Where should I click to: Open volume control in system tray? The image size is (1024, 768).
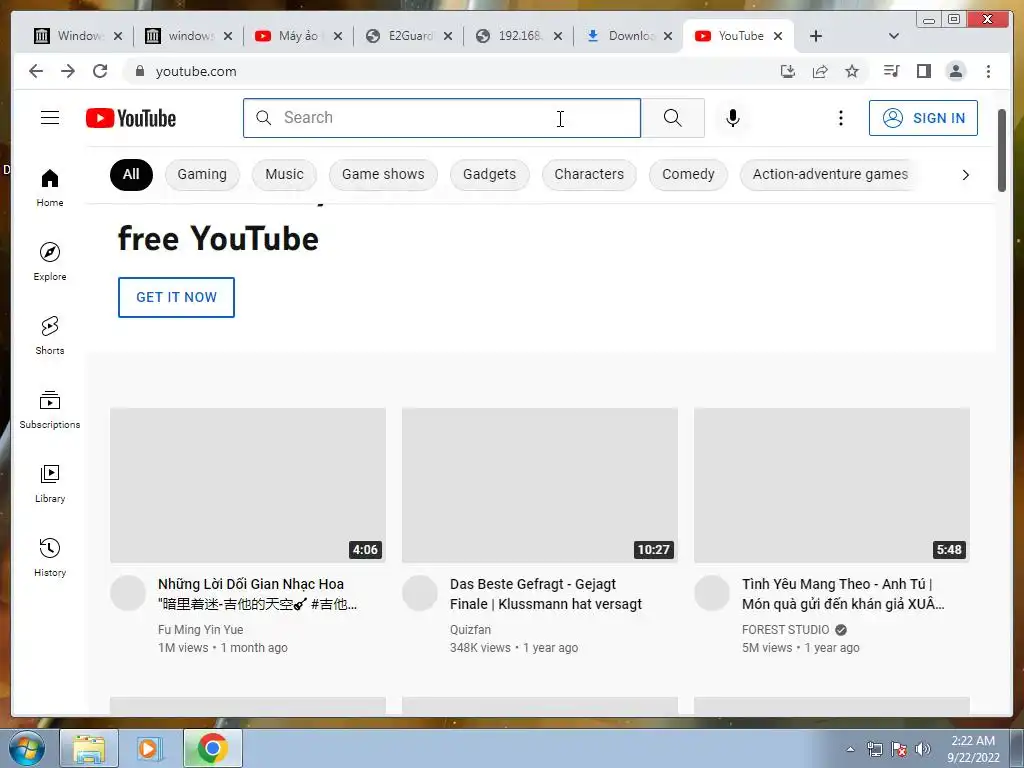tap(923, 749)
